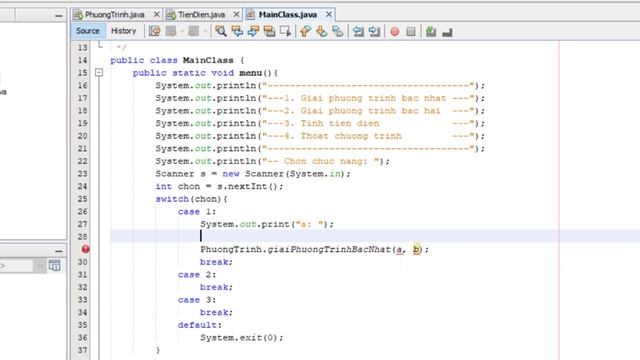The height and width of the screenshot is (360, 640).
Task: Click 'default:' label
Action: 200,325
